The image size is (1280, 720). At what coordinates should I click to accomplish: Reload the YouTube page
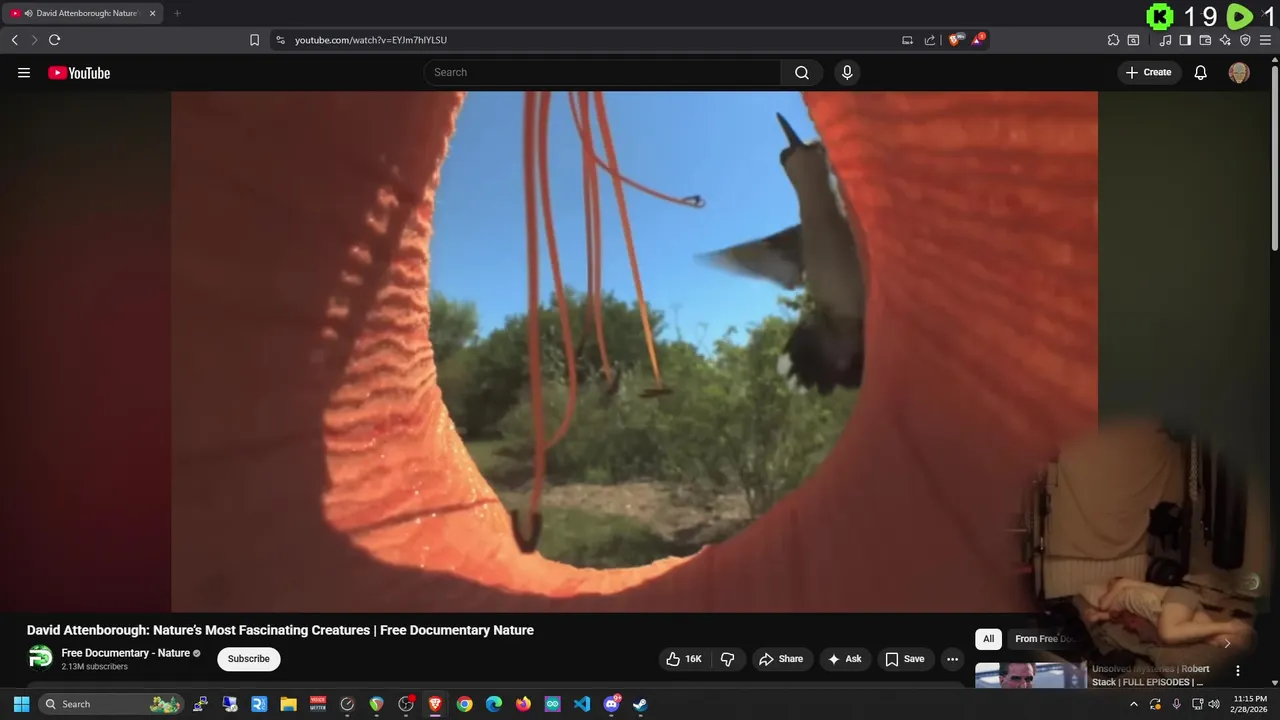pos(55,40)
